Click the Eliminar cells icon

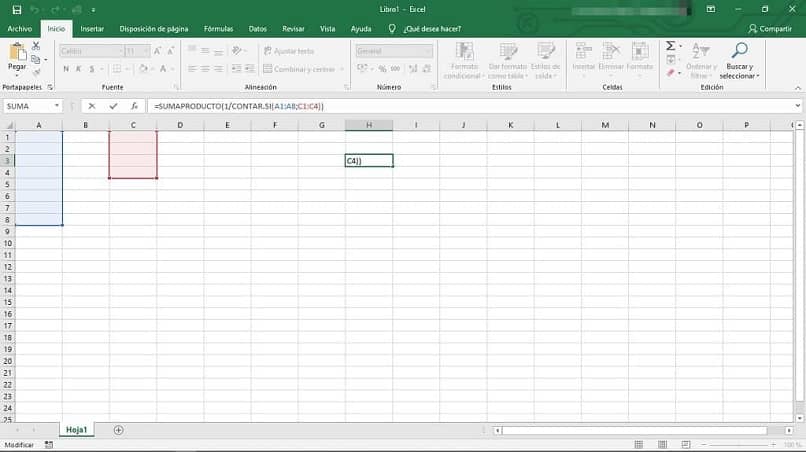pyautogui.click(x=611, y=51)
